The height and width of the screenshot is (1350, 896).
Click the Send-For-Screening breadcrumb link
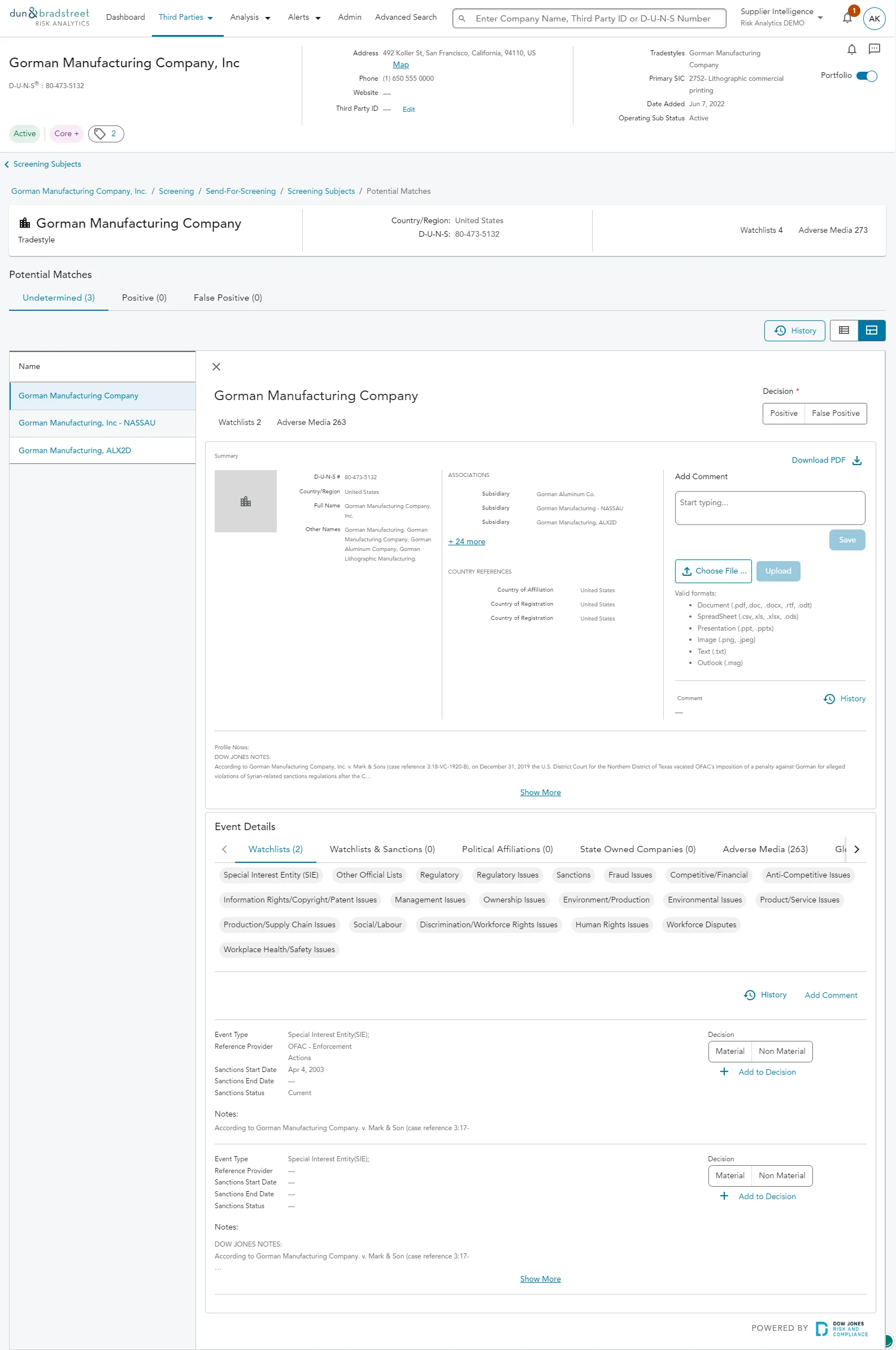tap(241, 192)
